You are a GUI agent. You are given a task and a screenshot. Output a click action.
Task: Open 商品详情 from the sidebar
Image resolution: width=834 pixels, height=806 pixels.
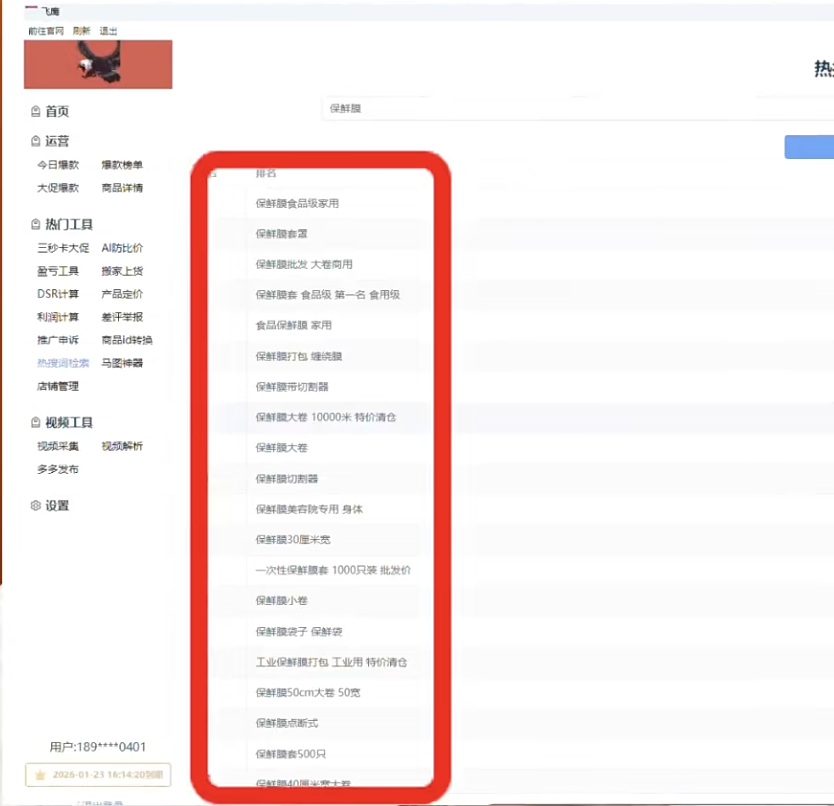pyautogui.click(x=122, y=188)
